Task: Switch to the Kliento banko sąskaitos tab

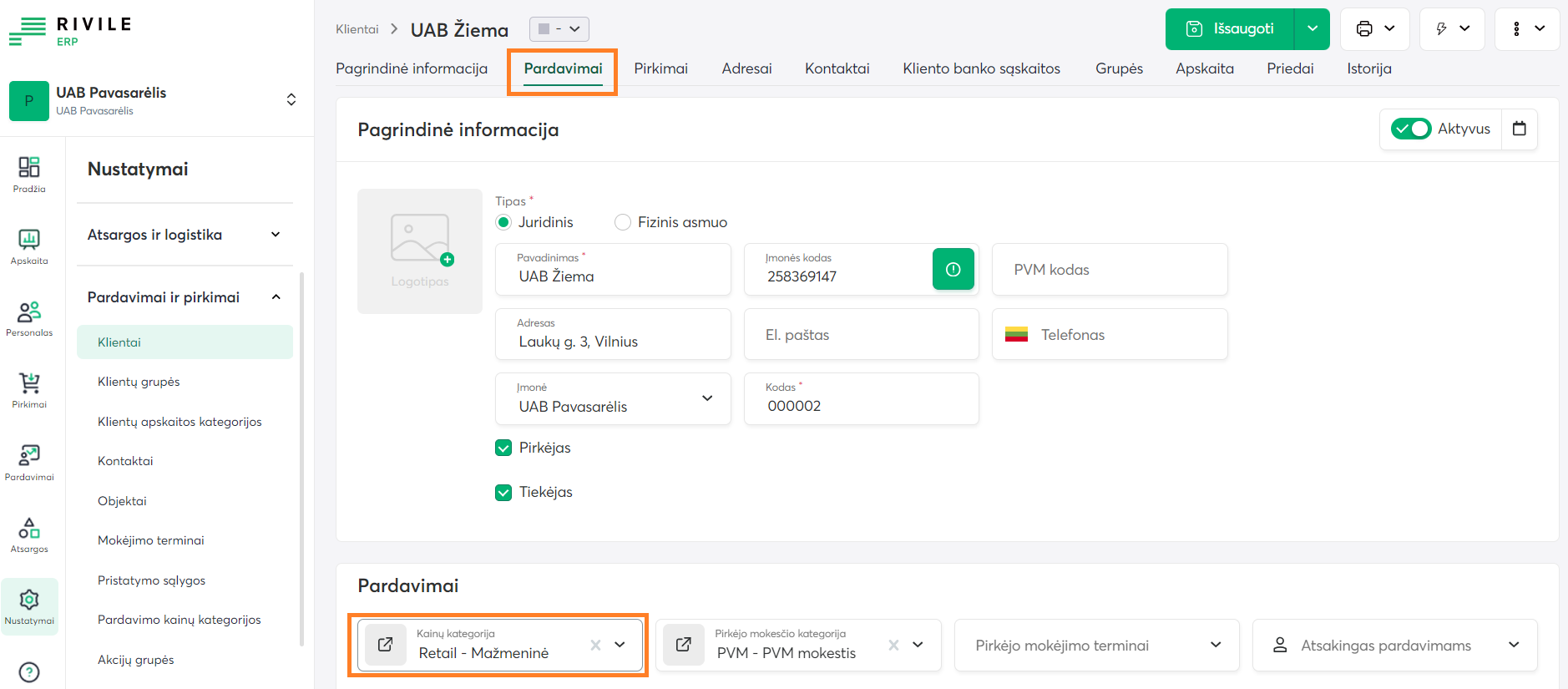Action: [x=981, y=68]
